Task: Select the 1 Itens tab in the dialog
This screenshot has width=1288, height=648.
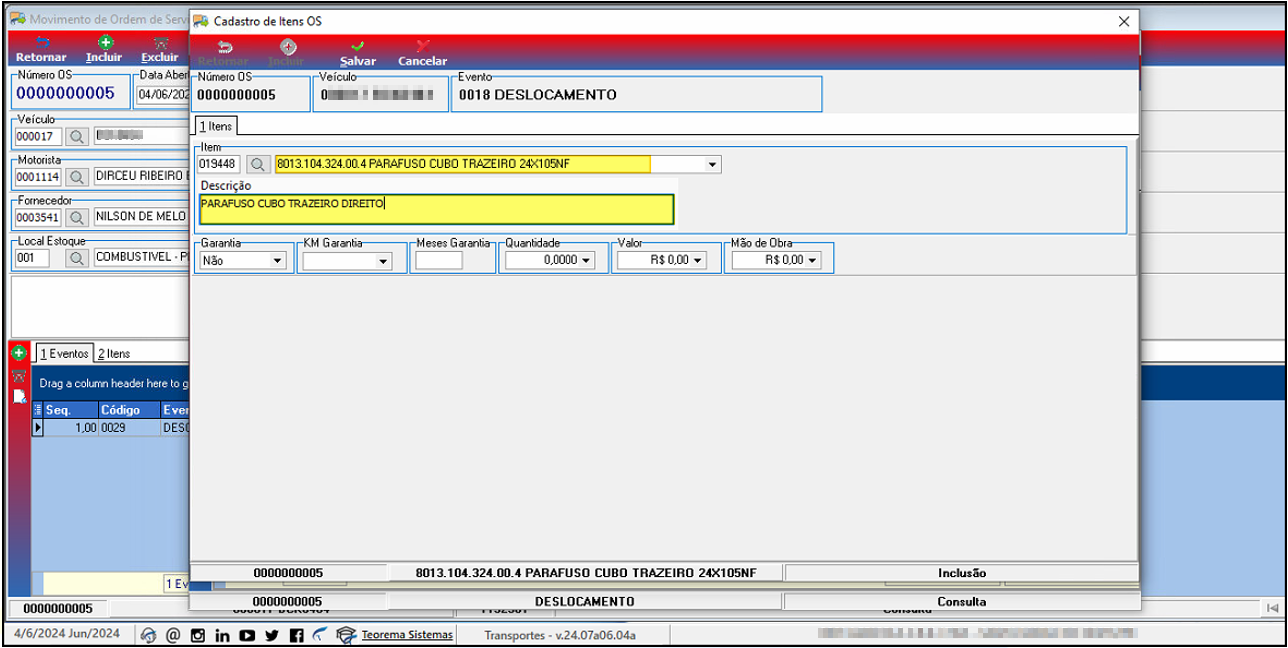Action: tap(215, 126)
